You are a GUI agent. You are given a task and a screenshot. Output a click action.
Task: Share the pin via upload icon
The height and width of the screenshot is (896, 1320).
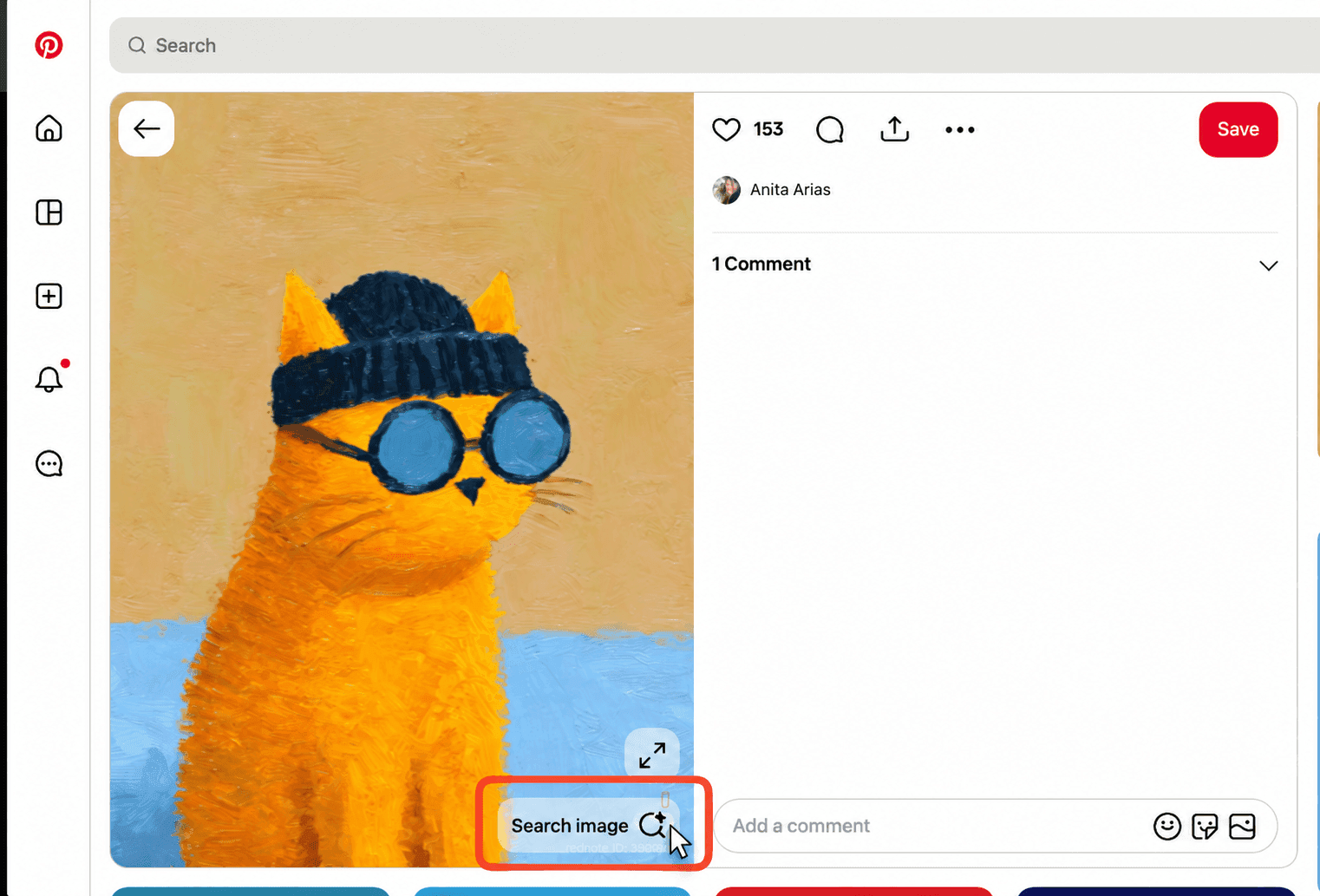(894, 129)
